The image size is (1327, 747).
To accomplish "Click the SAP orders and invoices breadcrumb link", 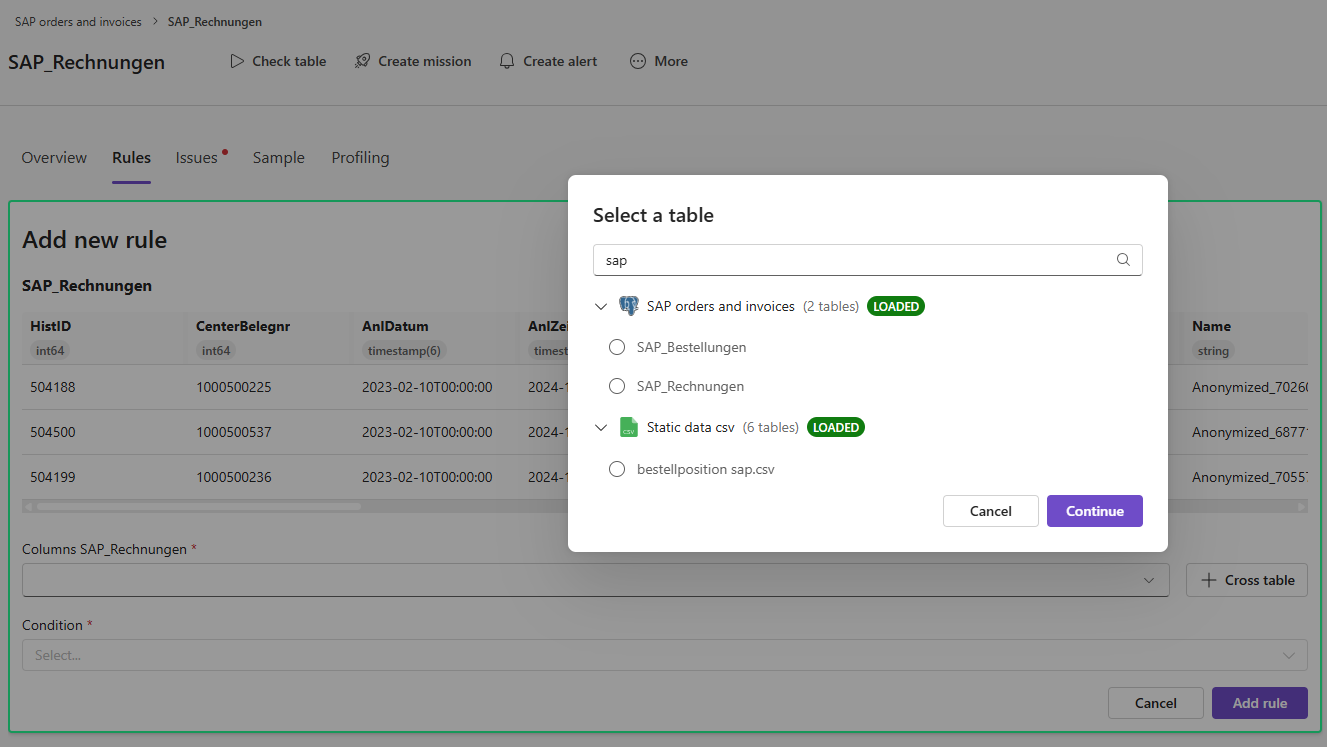I will 78,21.
